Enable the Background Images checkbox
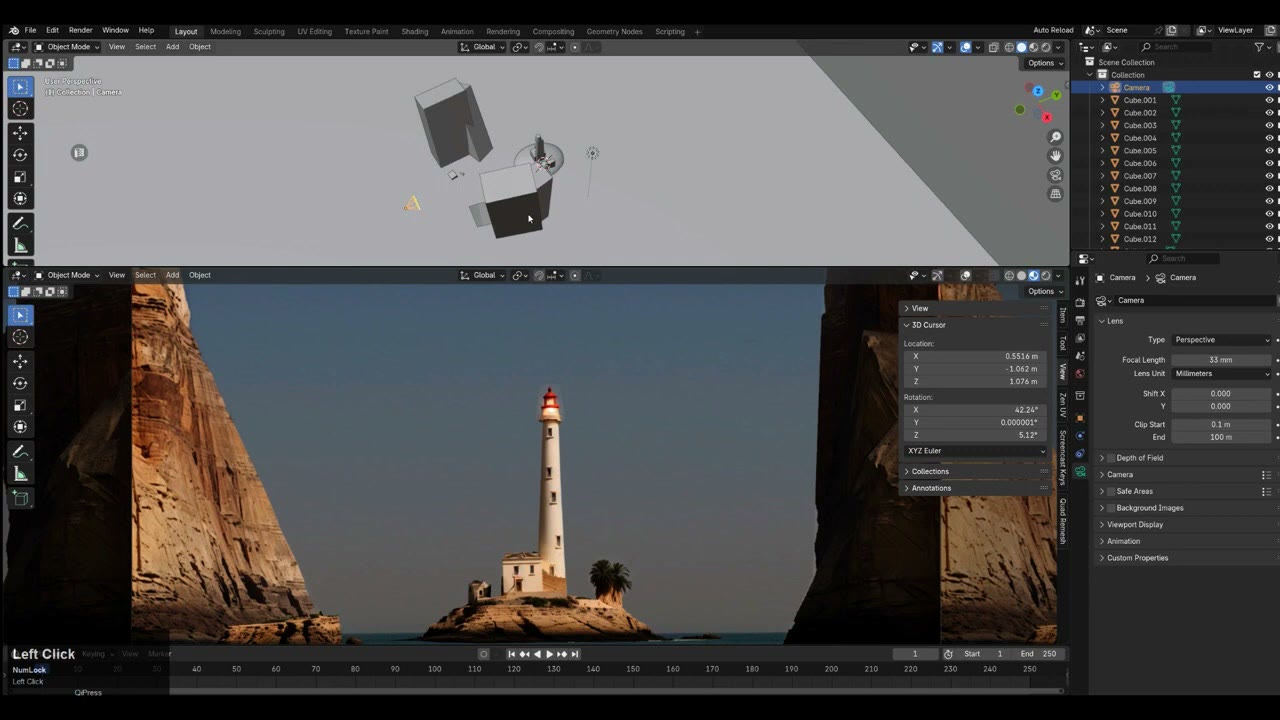 coord(1111,508)
